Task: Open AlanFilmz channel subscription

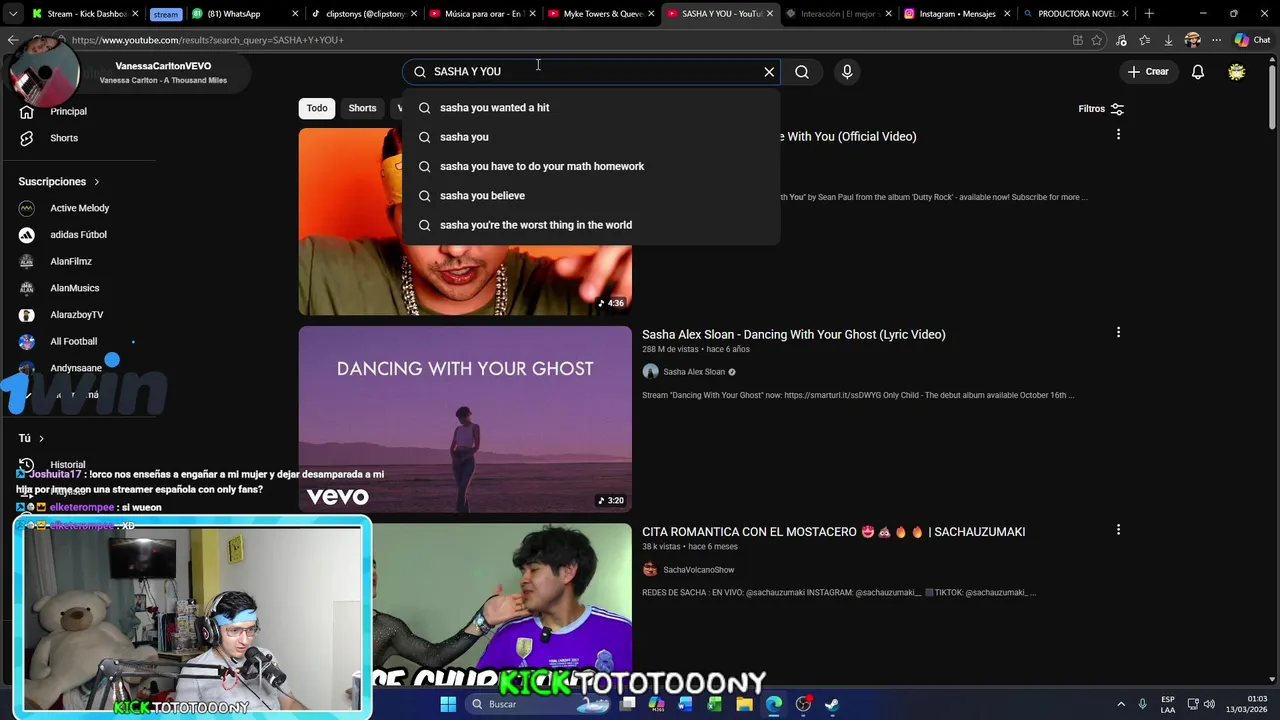Action: pos(70,262)
